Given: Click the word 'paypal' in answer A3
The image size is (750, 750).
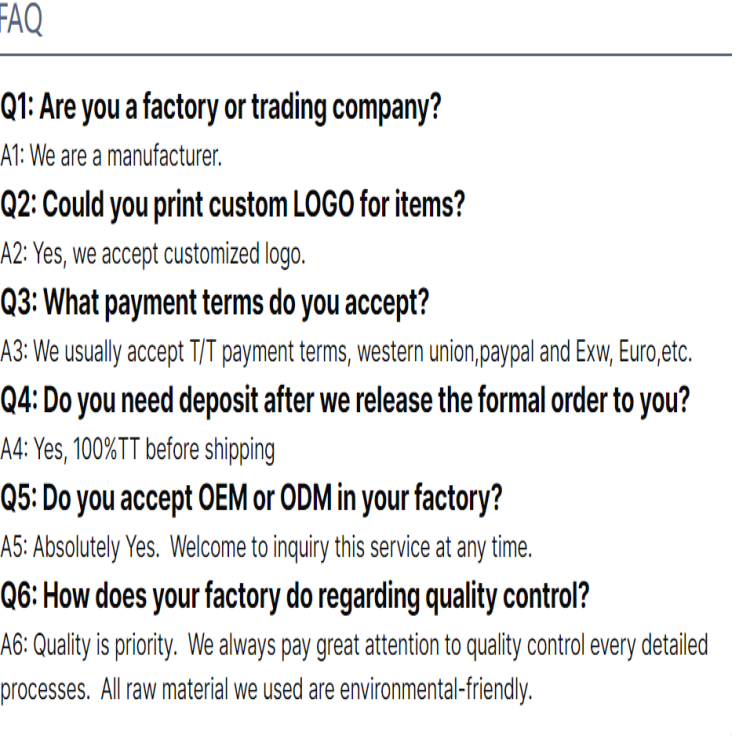Looking at the screenshot, I should point(507,353).
